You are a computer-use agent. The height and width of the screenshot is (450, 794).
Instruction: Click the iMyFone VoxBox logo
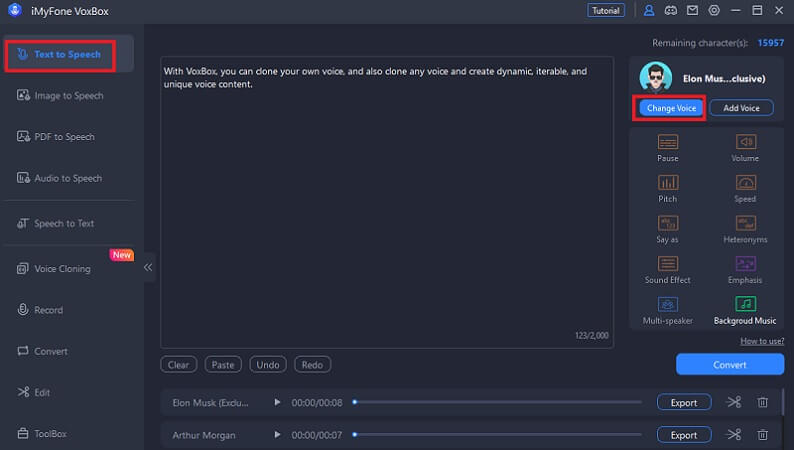tap(15, 10)
